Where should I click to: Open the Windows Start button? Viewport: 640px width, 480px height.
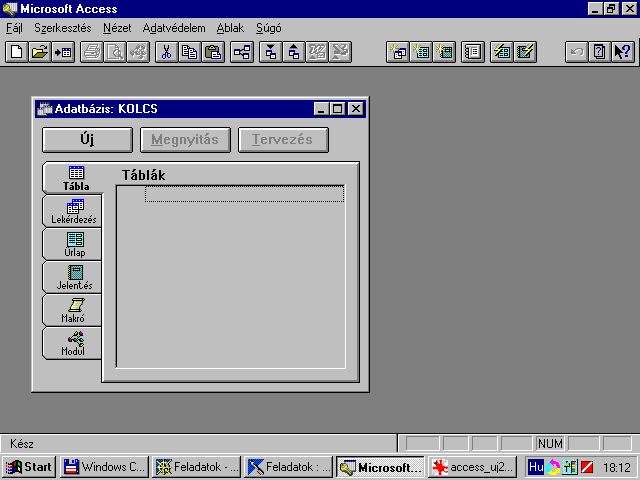[x=29, y=467]
